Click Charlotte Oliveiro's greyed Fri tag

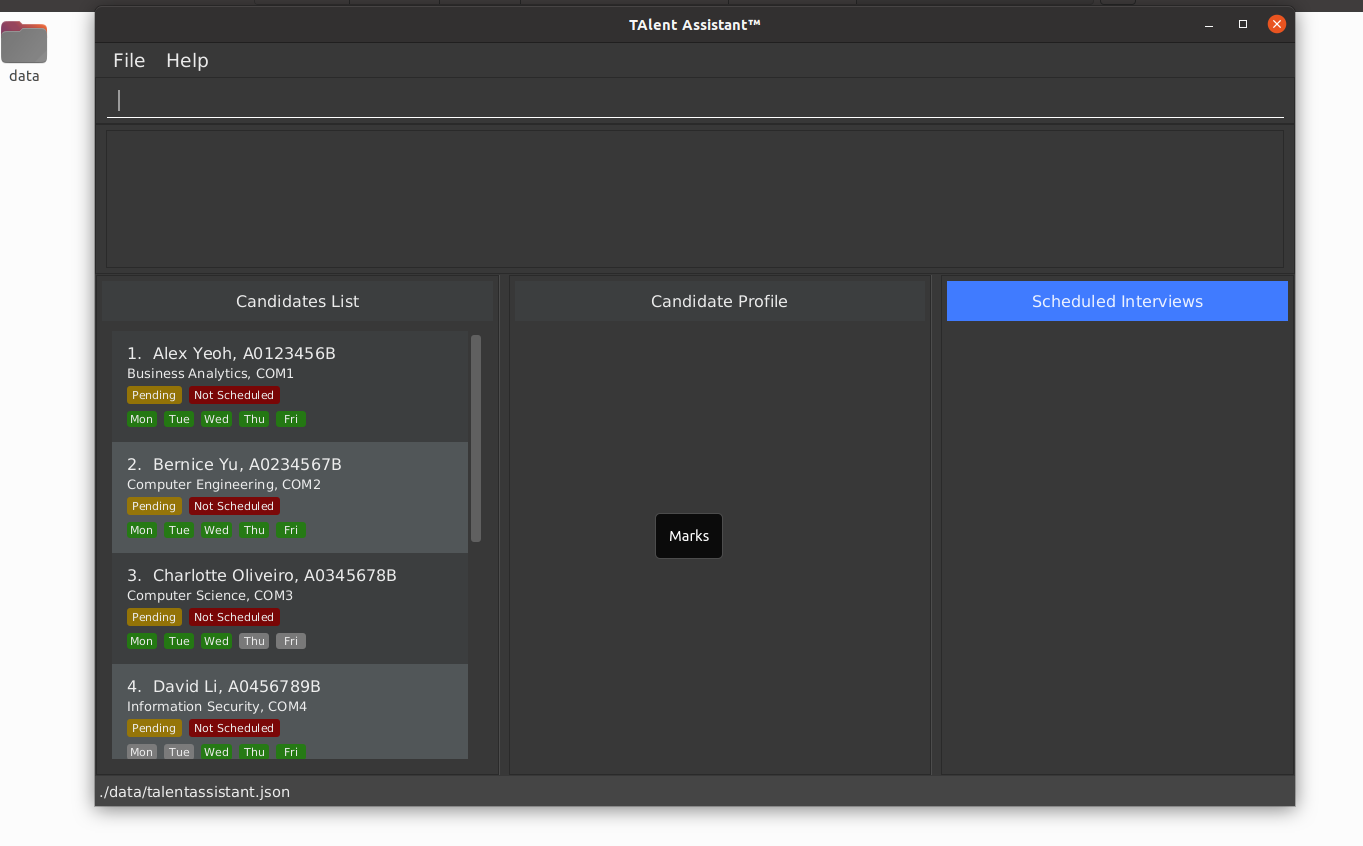point(291,641)
